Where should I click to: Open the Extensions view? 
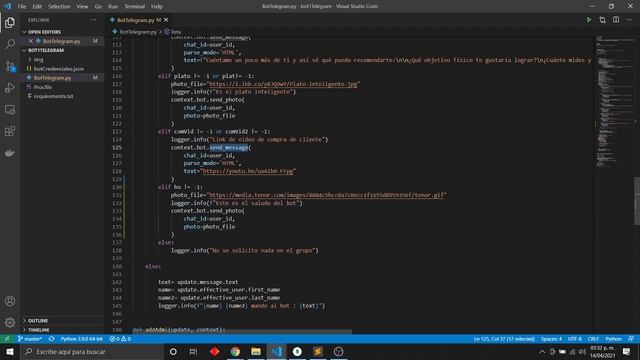(x=10, y=131)
